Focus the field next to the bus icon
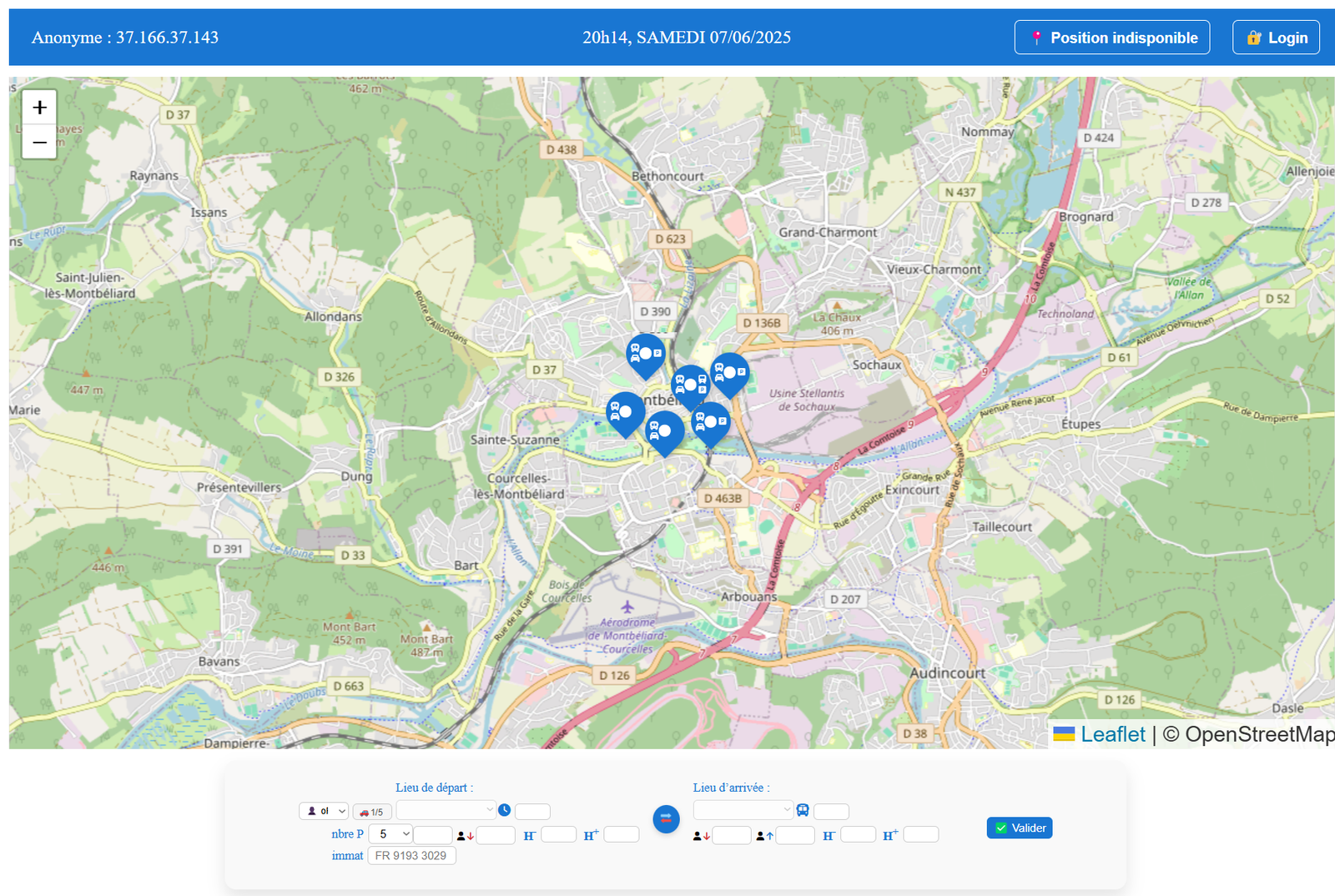This screenshot has width=1335, height=896. pos(831,812)
